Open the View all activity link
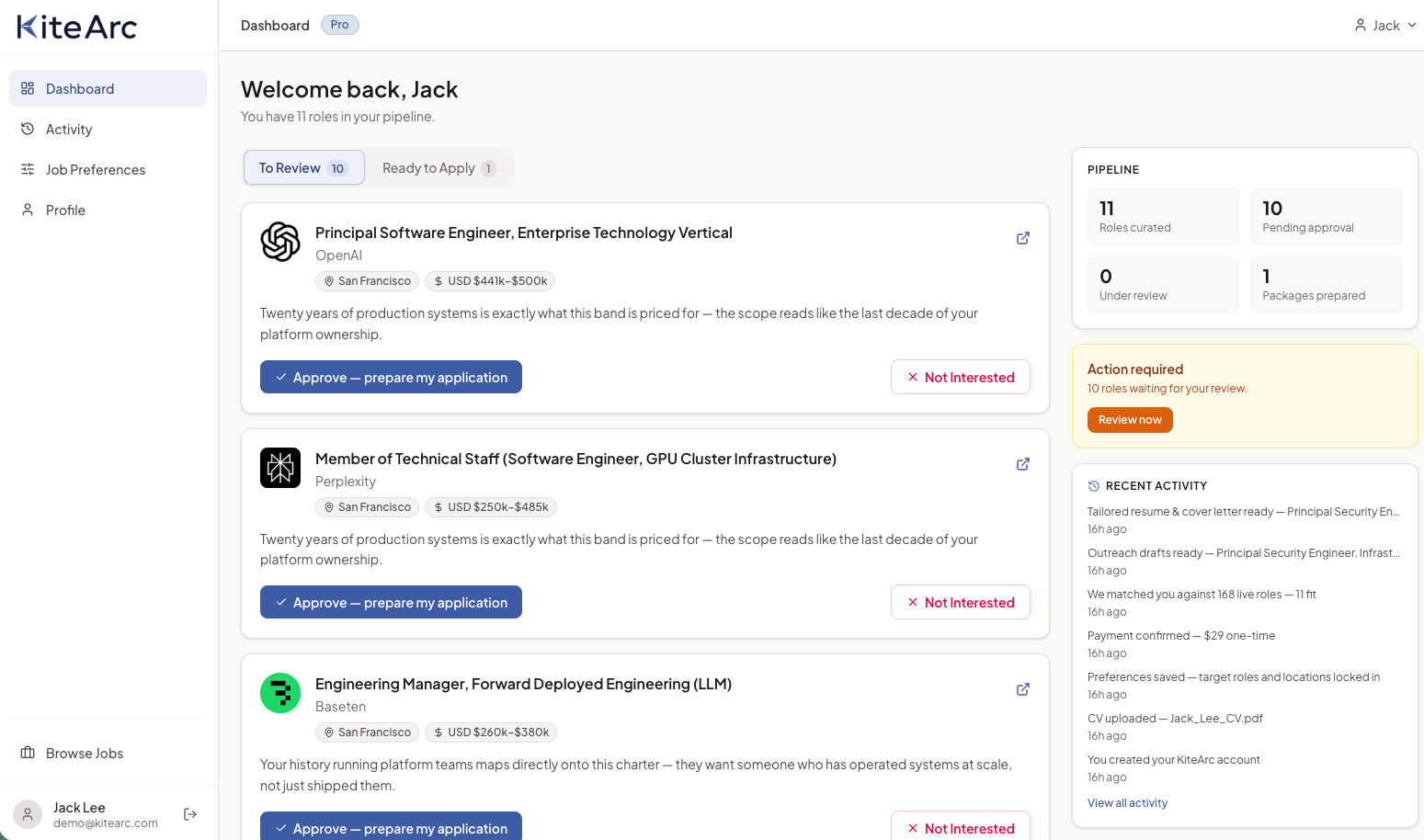This screenshot has width=1424, height=840. (x=1127, y=803)
